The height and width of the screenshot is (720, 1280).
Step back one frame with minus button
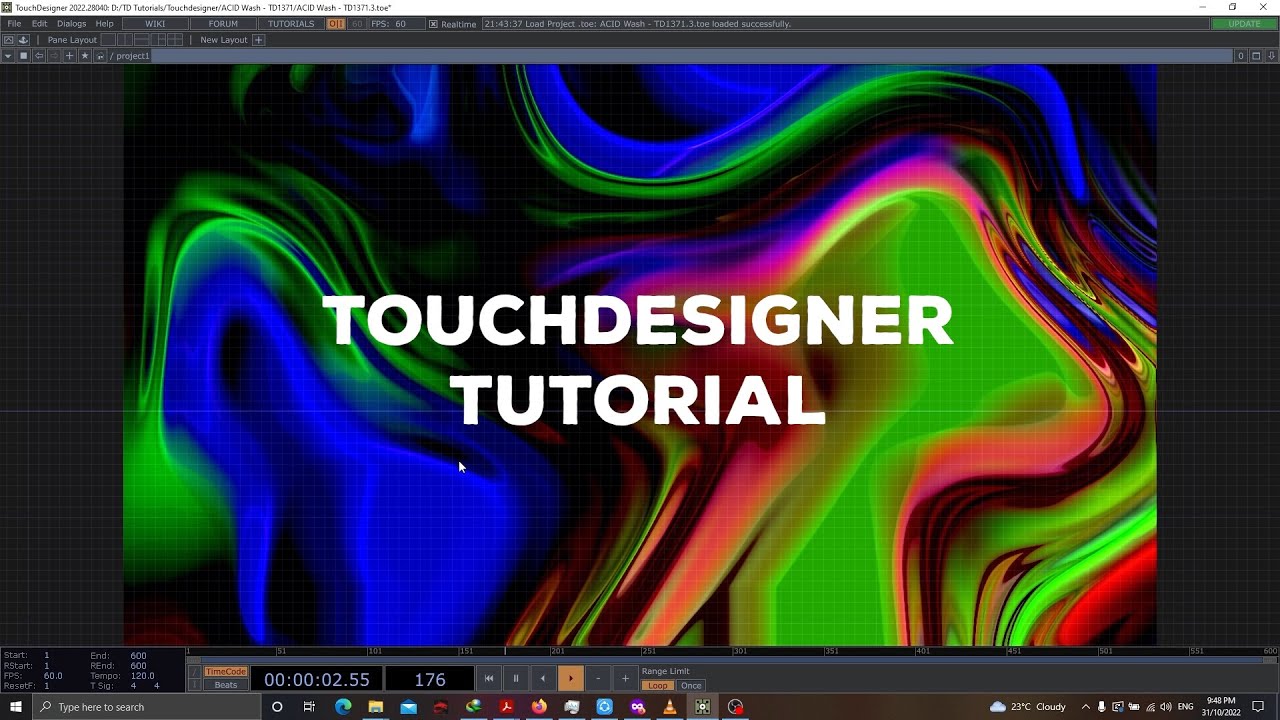point(598,679)
